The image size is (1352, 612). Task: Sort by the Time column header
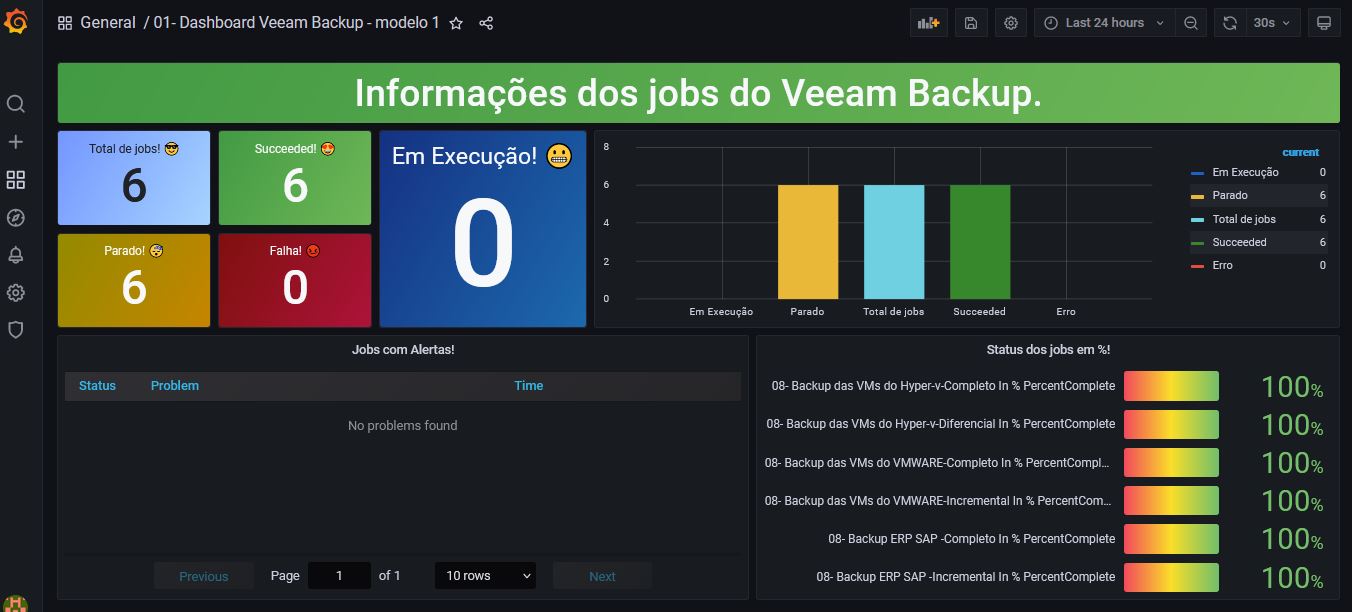tap(528, 386)
